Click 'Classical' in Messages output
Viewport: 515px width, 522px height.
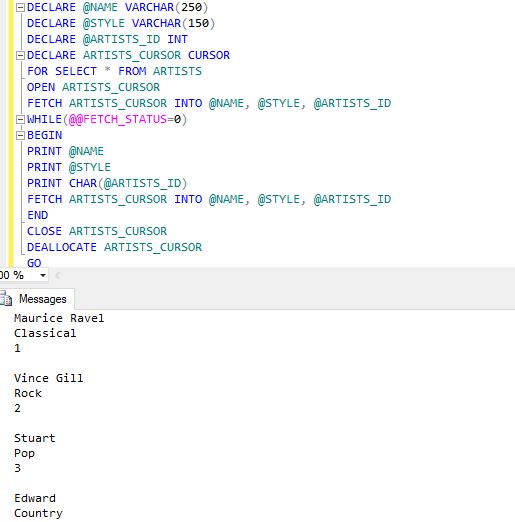[x=45, y=333]
